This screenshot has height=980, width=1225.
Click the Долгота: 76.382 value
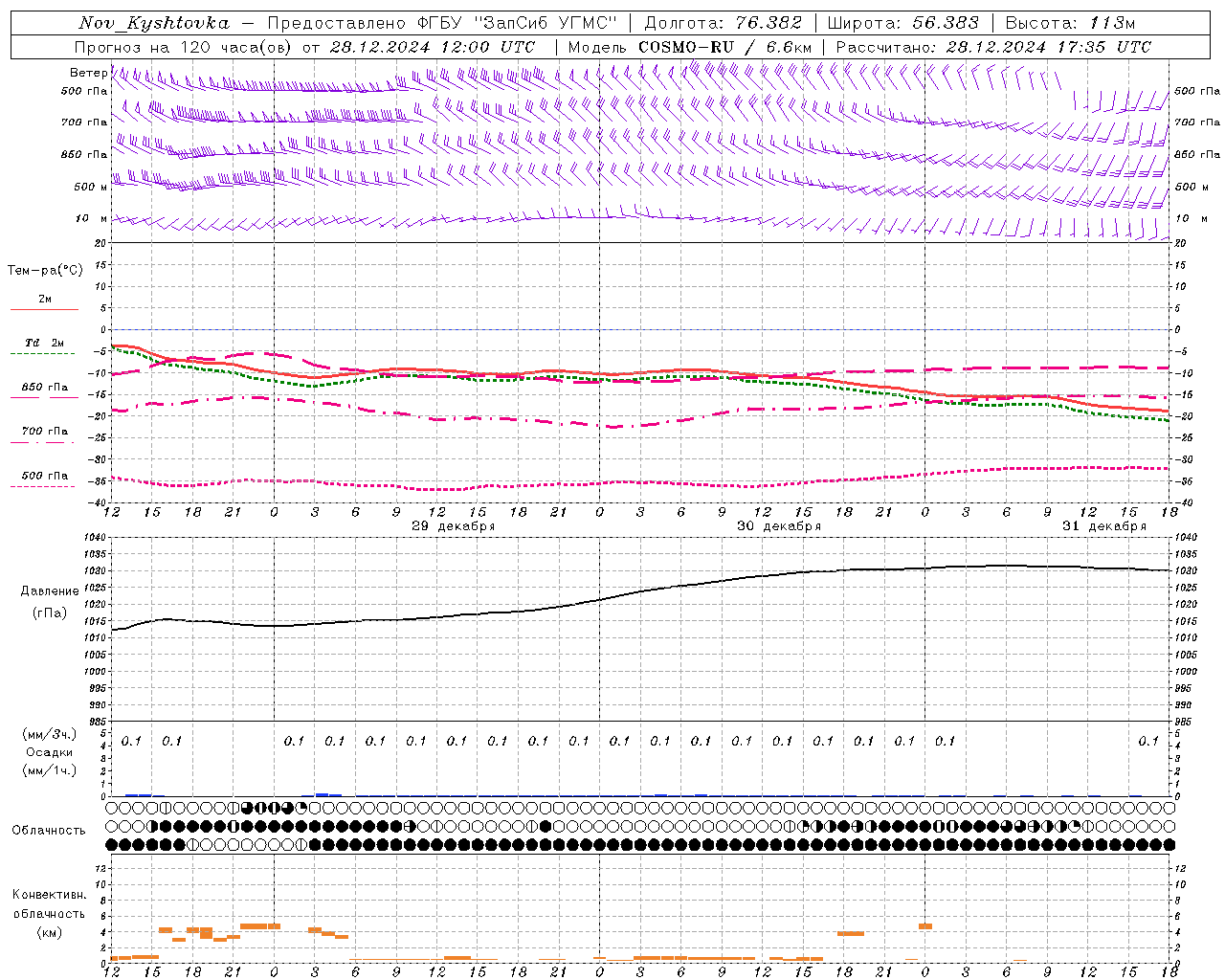click(724, 23)
